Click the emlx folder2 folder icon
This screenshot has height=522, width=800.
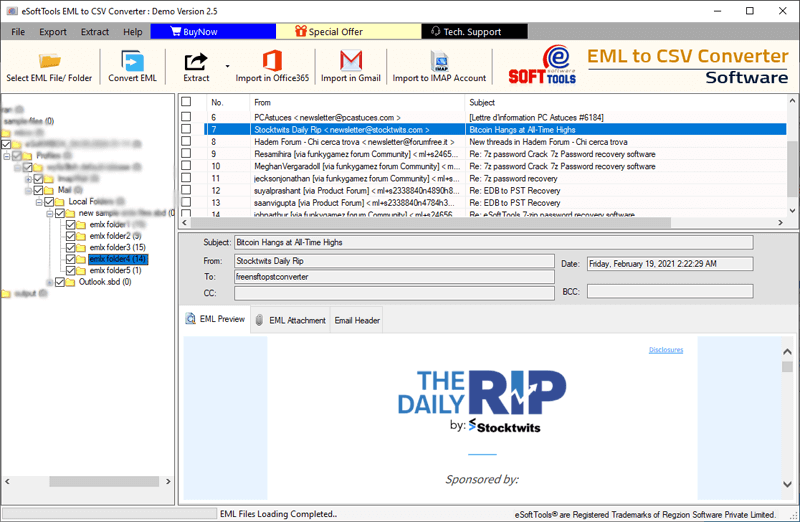coord(81,236)
